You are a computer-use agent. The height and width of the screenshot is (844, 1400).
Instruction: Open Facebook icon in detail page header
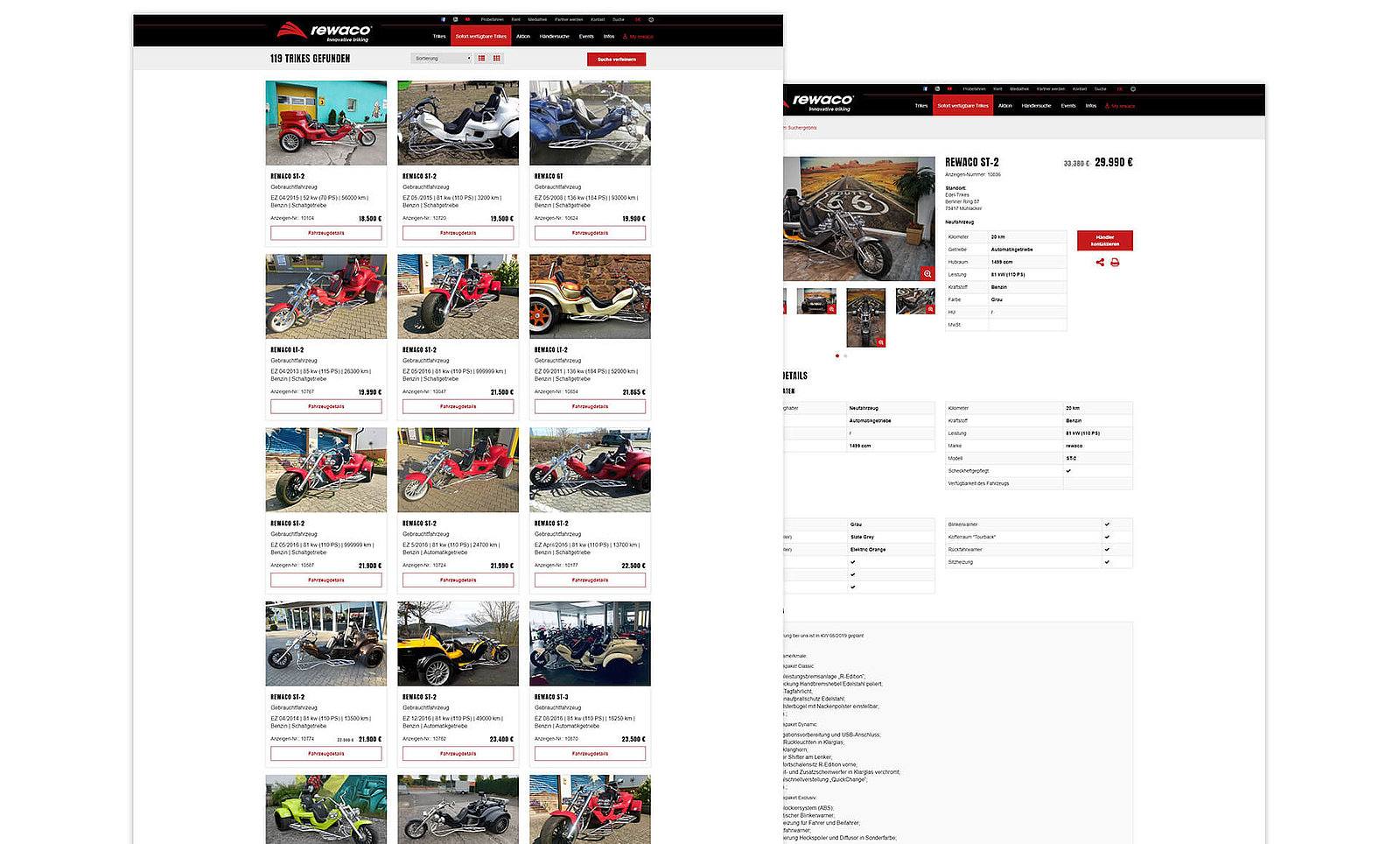[925, 88]
